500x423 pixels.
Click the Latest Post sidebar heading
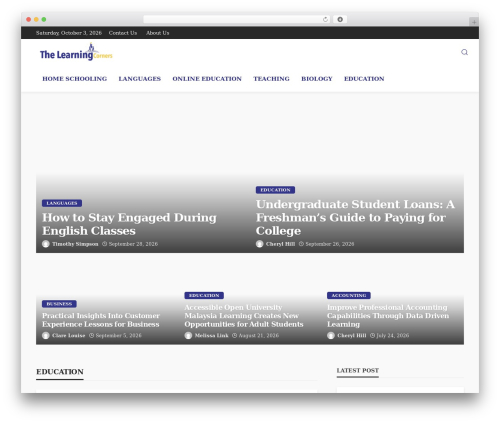coord(358,370)
